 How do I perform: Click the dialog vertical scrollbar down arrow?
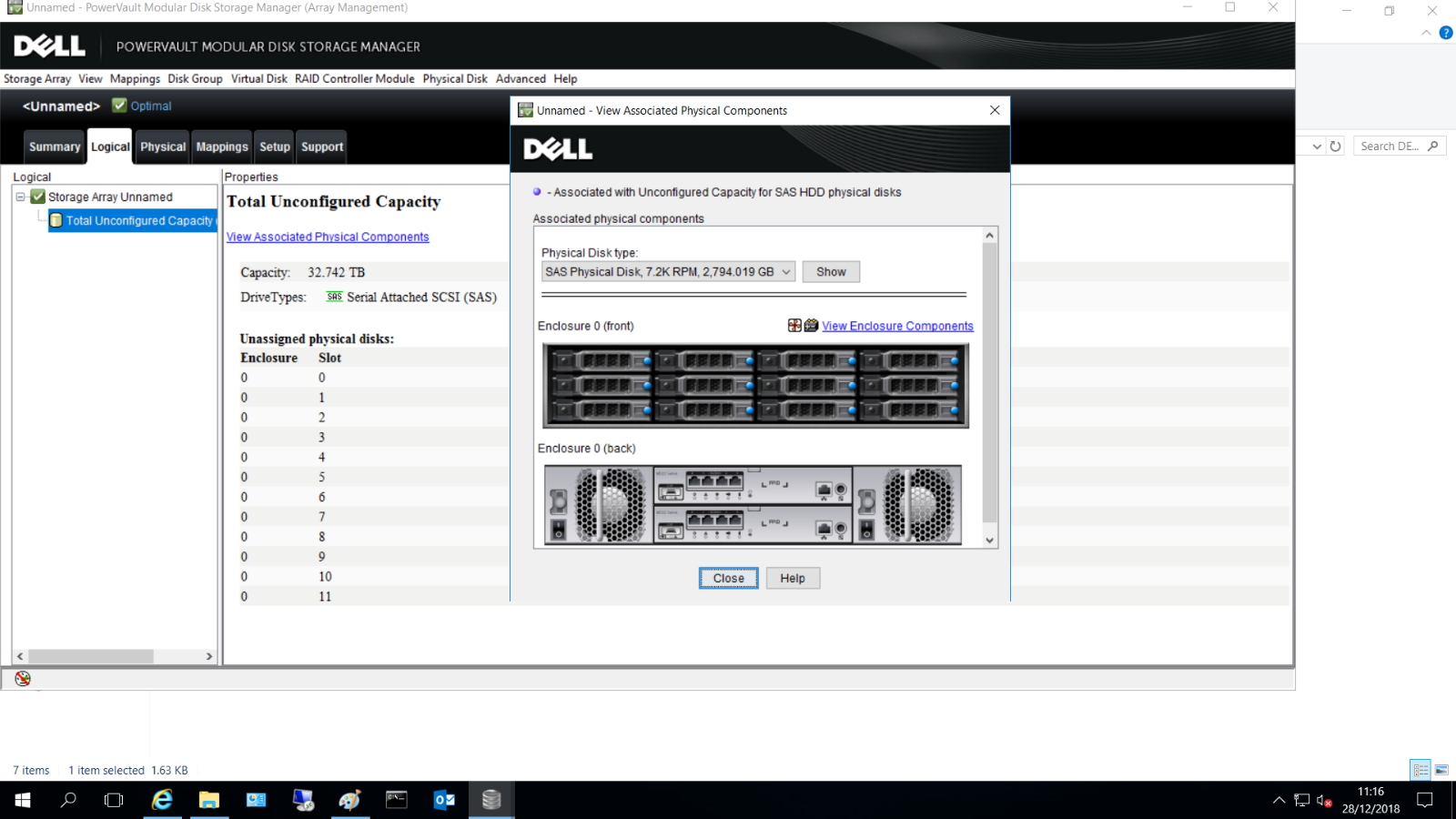[990, 540]
